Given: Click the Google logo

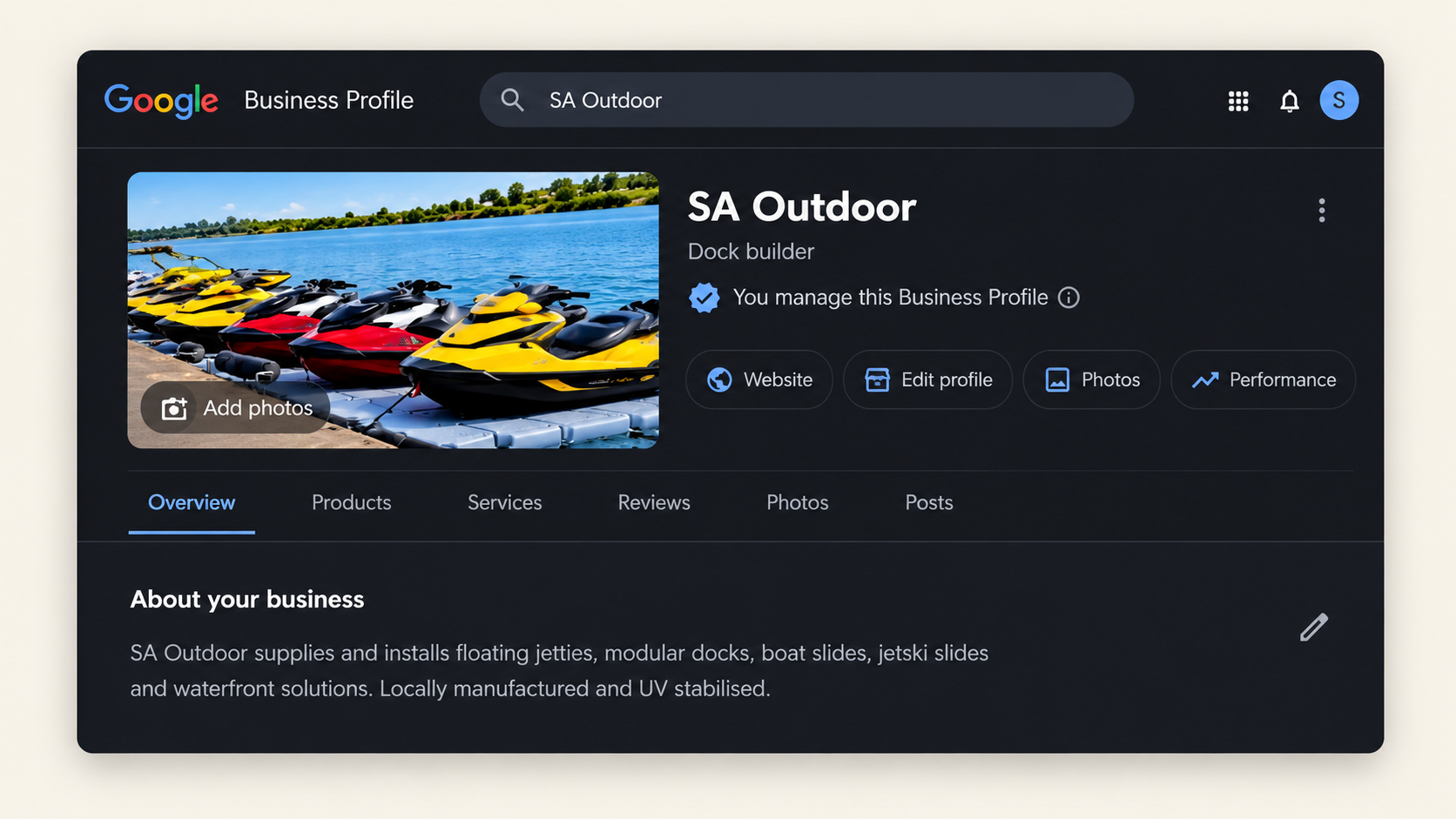Looking at the screenshot, I should coord(161,101).
